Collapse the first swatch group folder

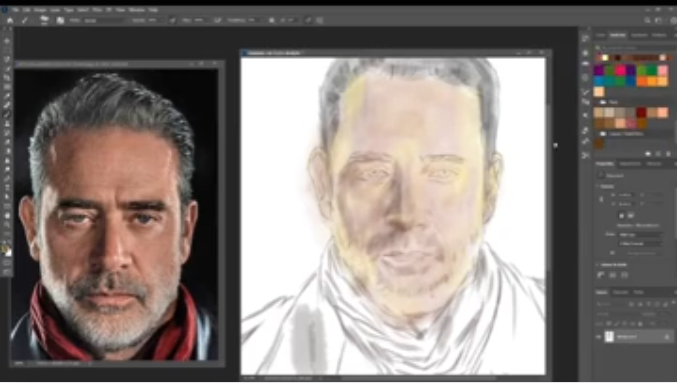(603, 102)
